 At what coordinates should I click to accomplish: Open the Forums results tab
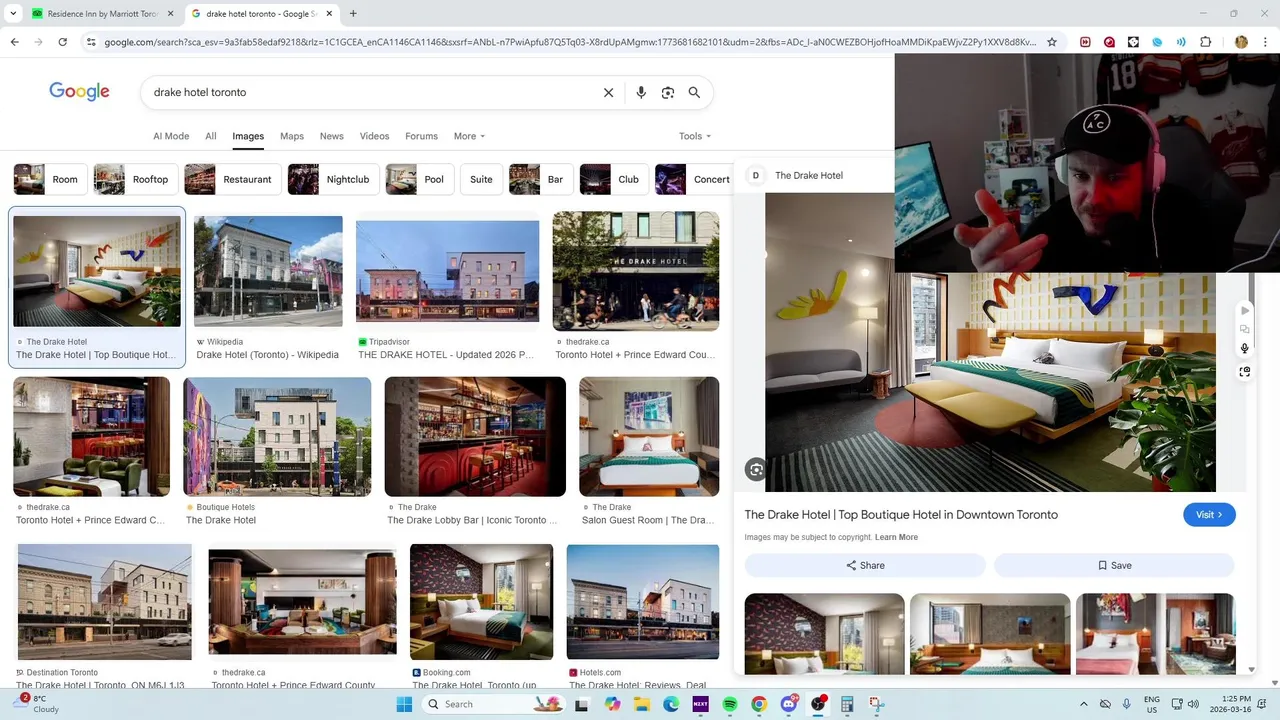tap(421, 136)
